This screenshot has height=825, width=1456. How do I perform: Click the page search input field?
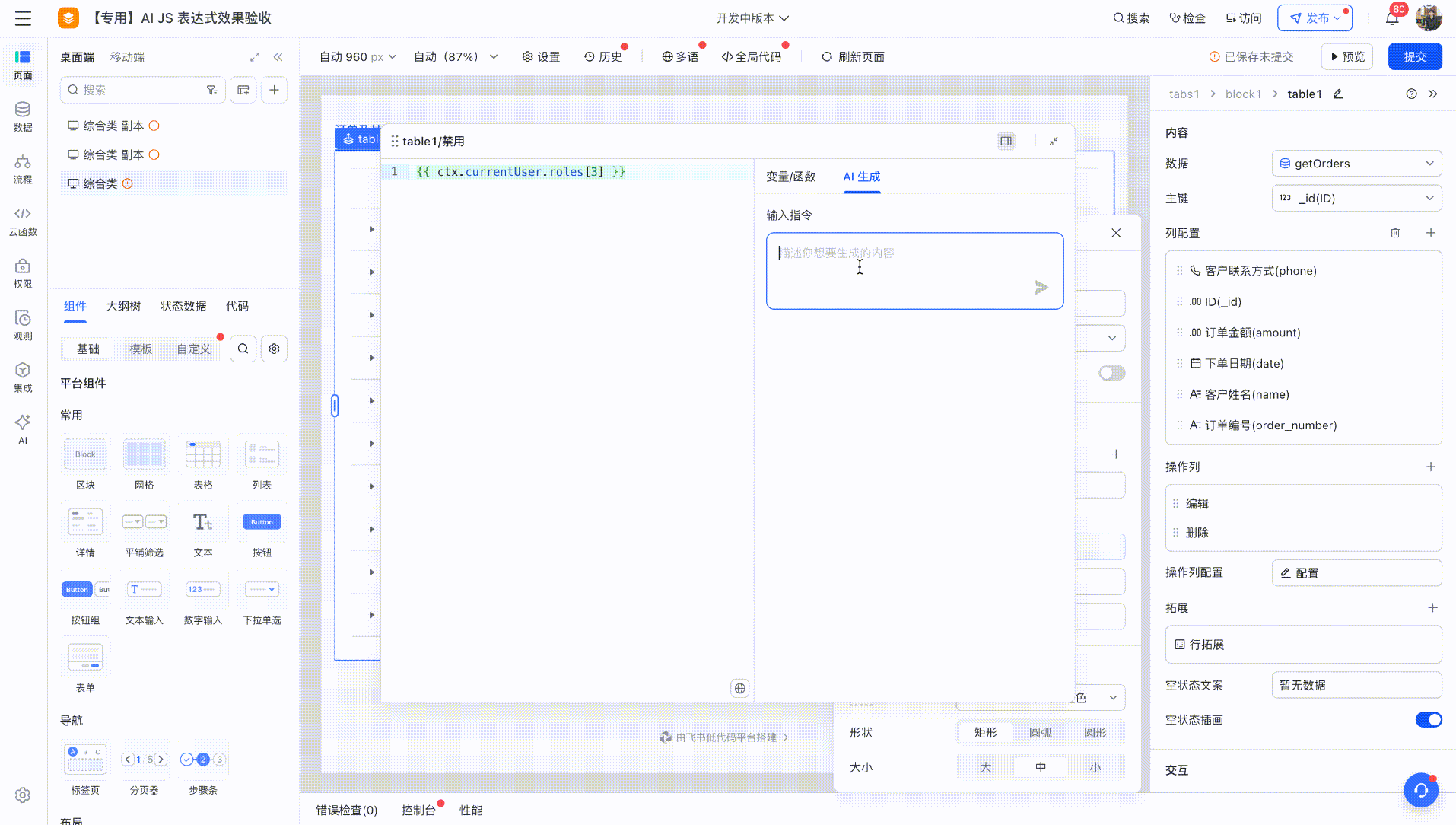pyautogui.click(x=142, y=90)
